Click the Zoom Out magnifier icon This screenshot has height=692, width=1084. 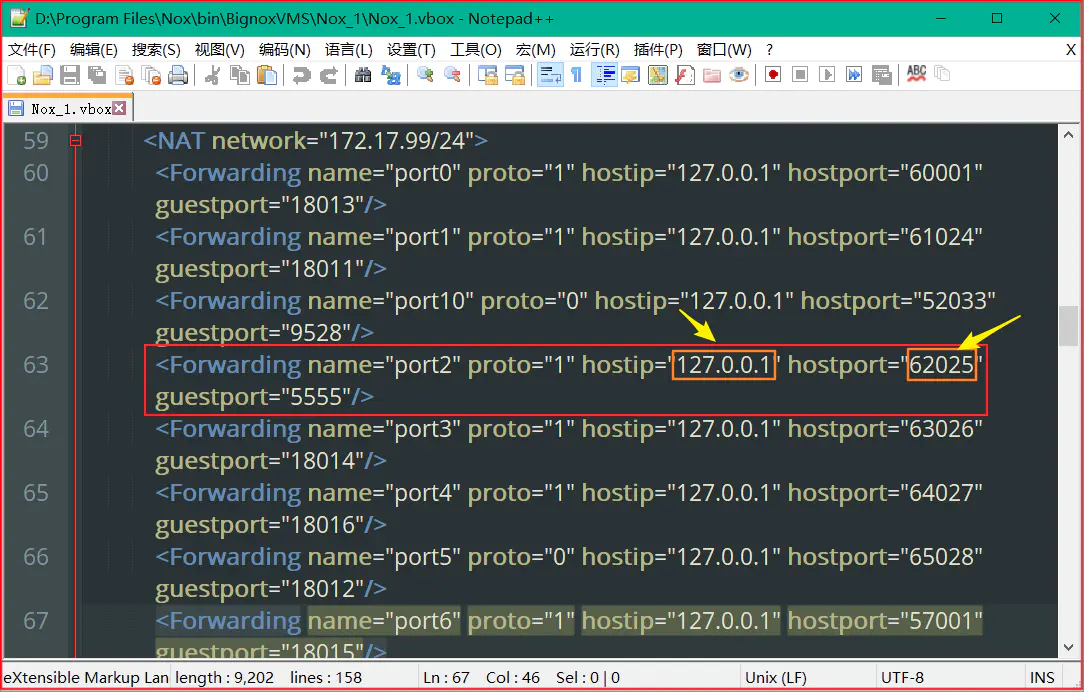pyautogui.click(x=452, y=75)
